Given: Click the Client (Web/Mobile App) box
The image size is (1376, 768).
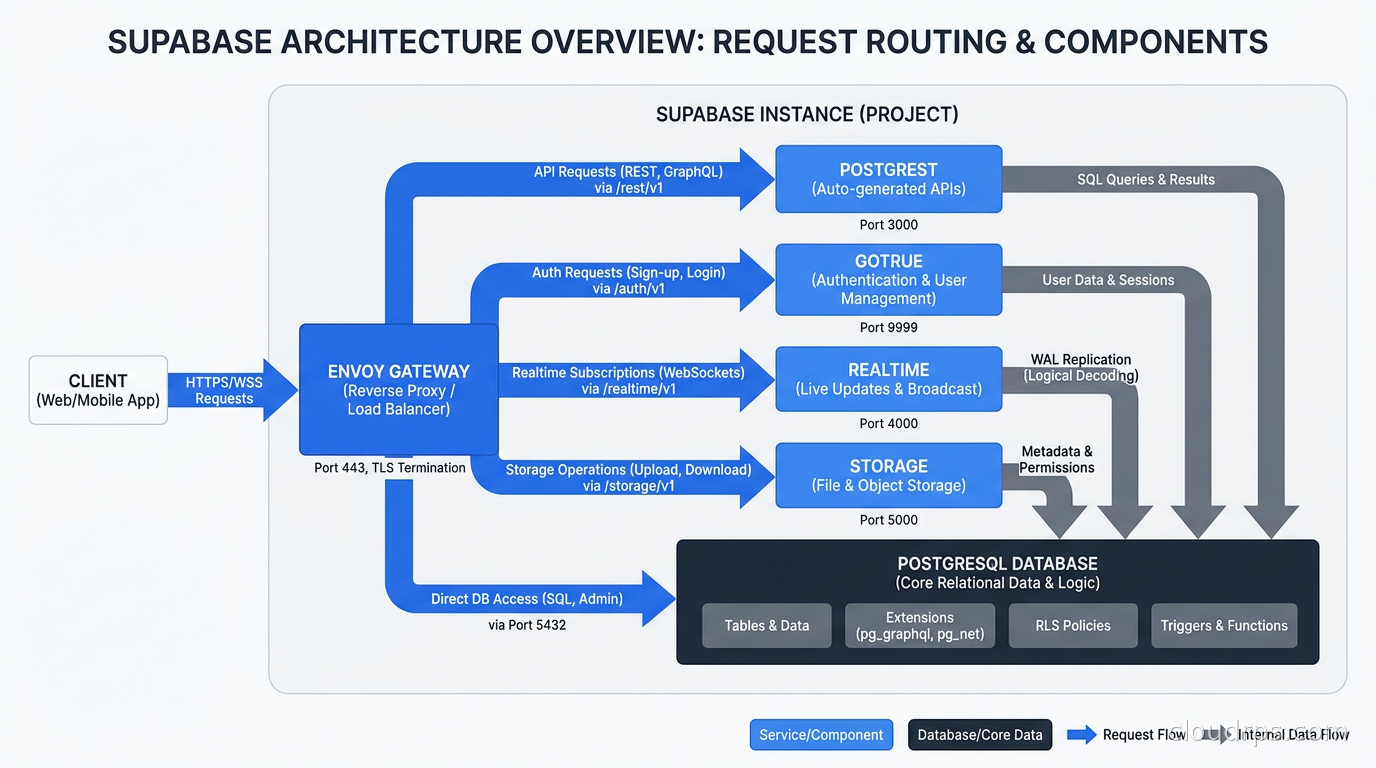Looking at the screenshot, I should point(98,390).
